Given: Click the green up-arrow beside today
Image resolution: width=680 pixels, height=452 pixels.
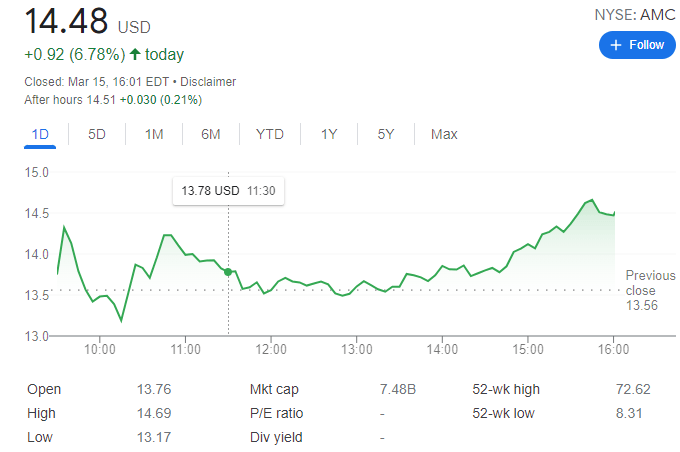Looking at the screenshot, I should [135, 54].
